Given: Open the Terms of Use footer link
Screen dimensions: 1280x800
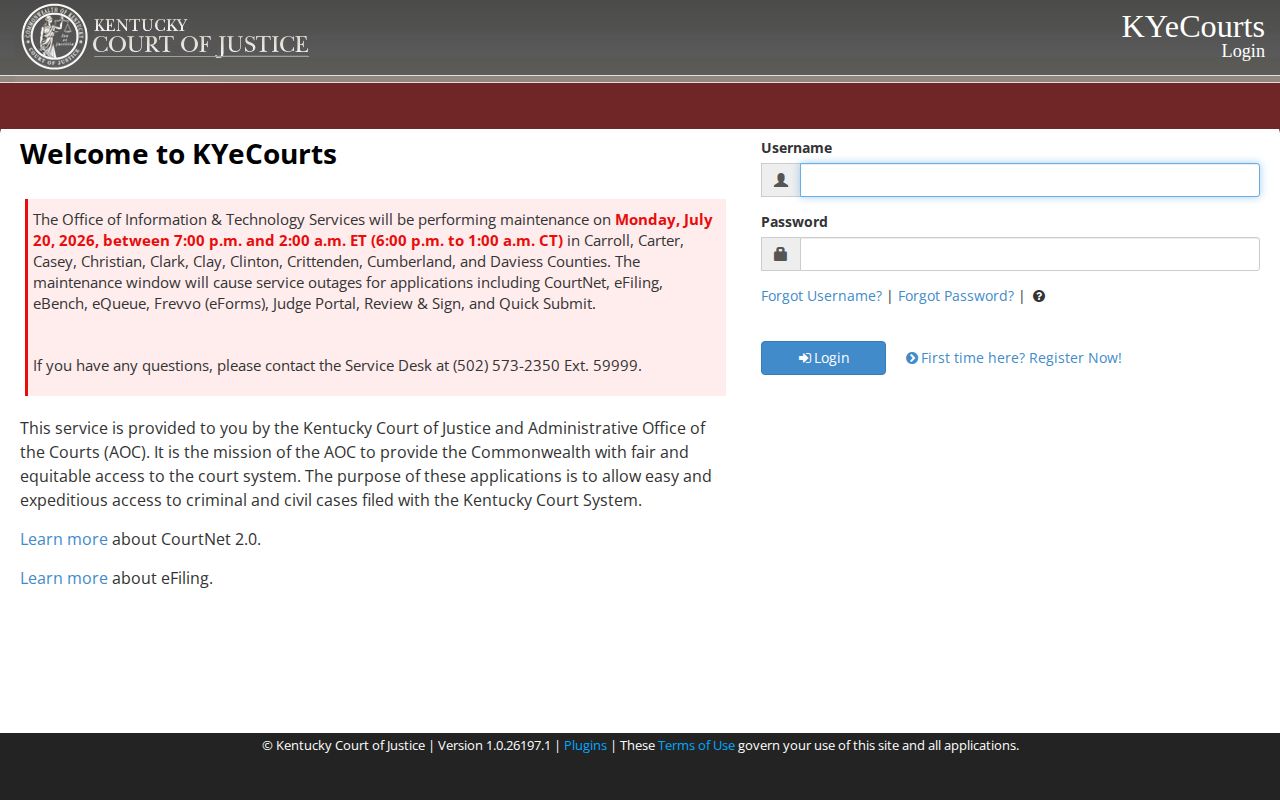Looking at the screenshot, I should 696,745.
